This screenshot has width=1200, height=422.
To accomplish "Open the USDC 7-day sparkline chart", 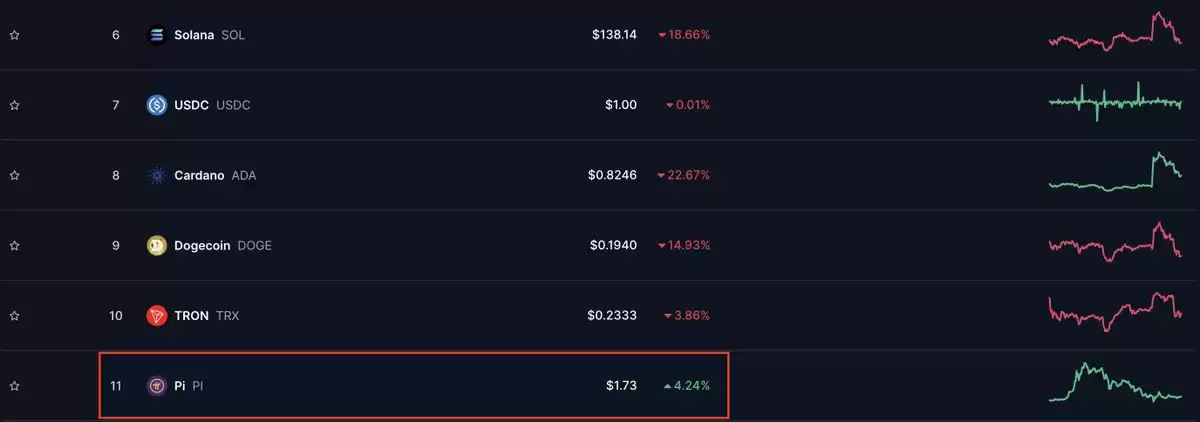I will click(1115, 101).
